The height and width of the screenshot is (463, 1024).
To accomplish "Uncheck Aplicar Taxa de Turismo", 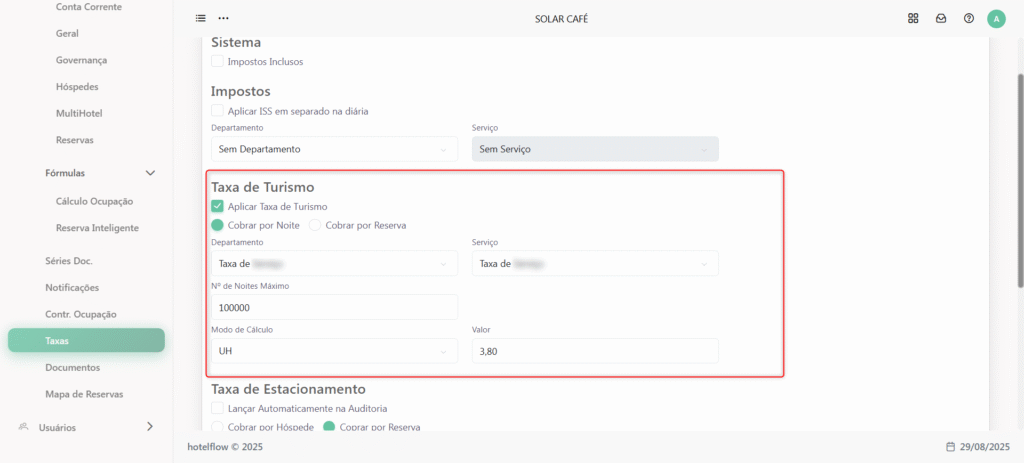I will click(x=217, y=206).
